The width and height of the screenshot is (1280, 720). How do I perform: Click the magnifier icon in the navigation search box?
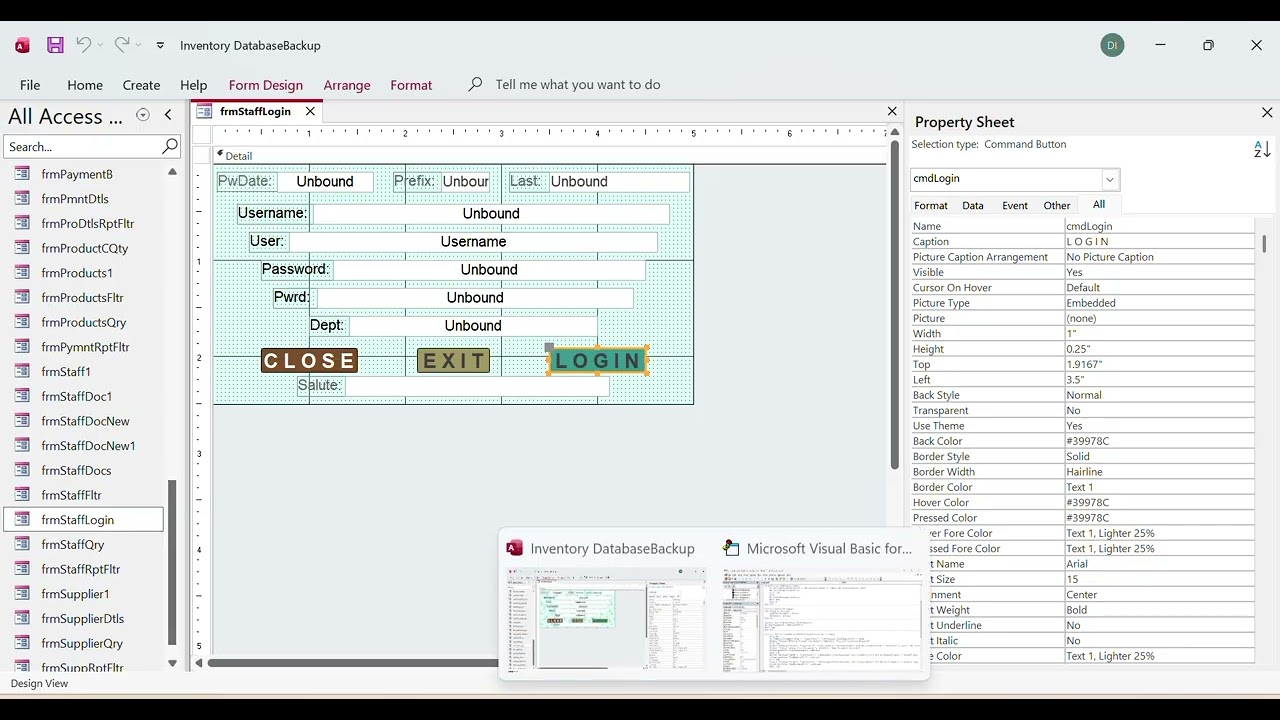pos(170,146)
